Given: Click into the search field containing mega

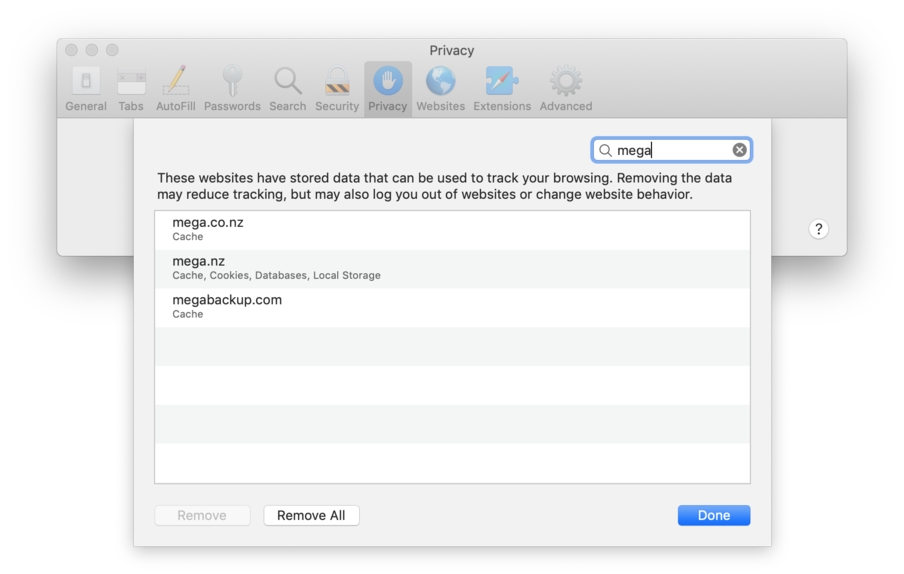Looking at the screenshot, I should click(672, 150).
